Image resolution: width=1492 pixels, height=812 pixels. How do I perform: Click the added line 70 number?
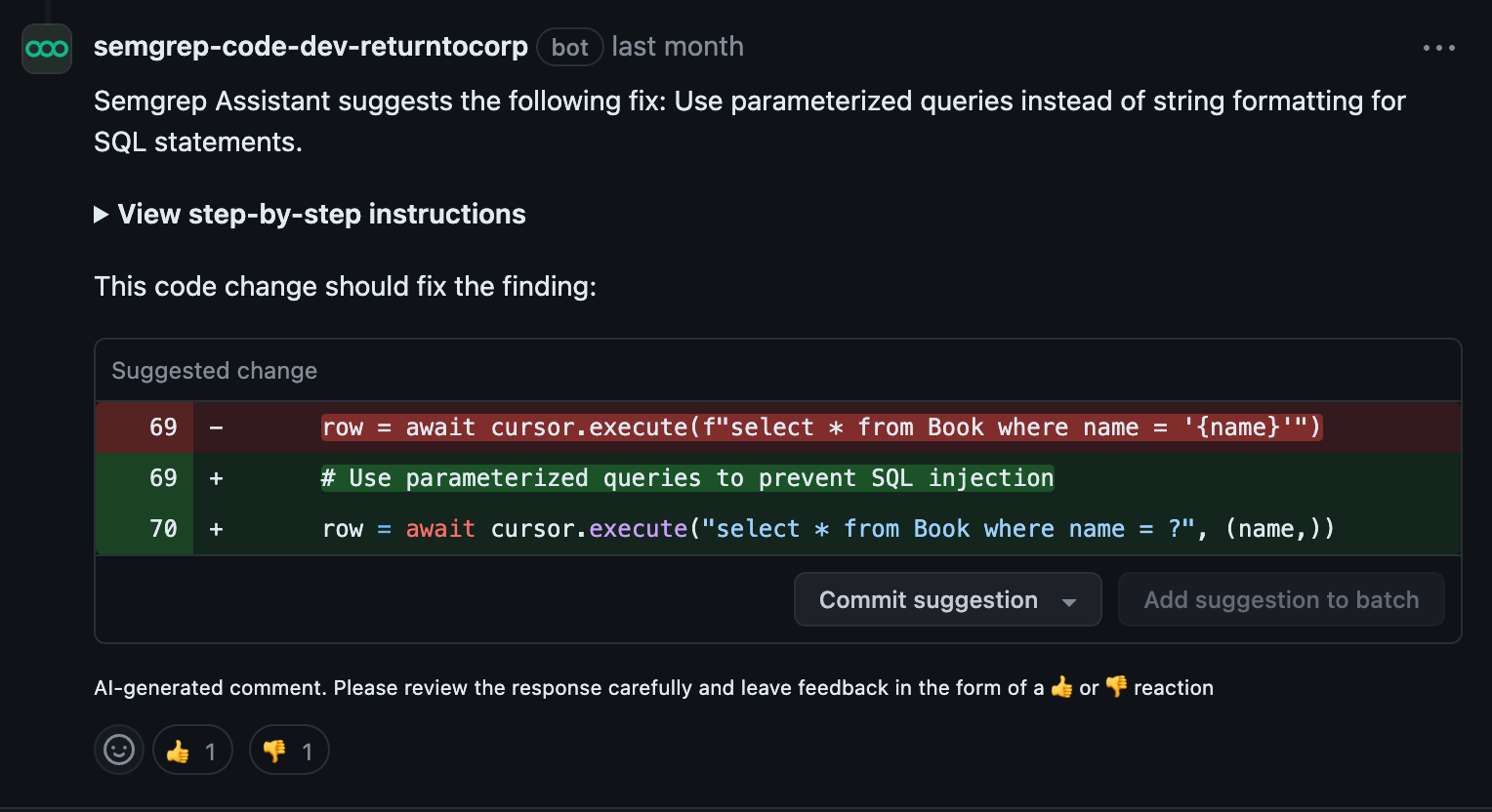[x=163, y=529]
